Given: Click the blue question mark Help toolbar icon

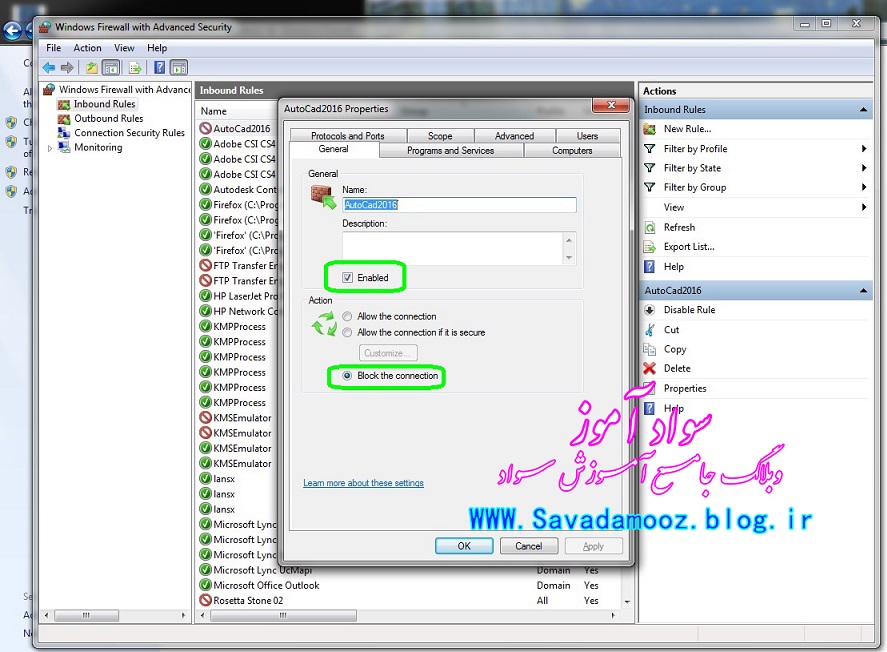Looking at the screenshot, I should click(x=160, y=68).
